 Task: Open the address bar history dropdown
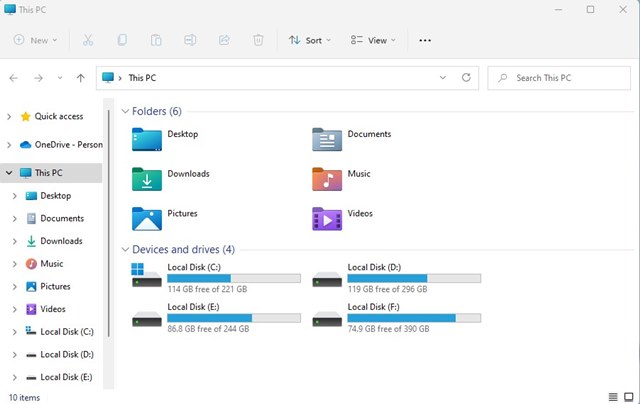[x=443, y=78]
